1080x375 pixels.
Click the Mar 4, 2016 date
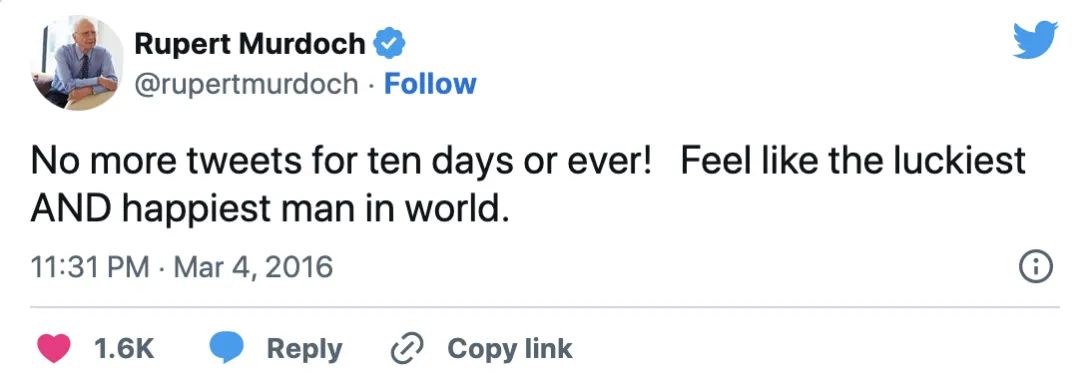(253, 267)
